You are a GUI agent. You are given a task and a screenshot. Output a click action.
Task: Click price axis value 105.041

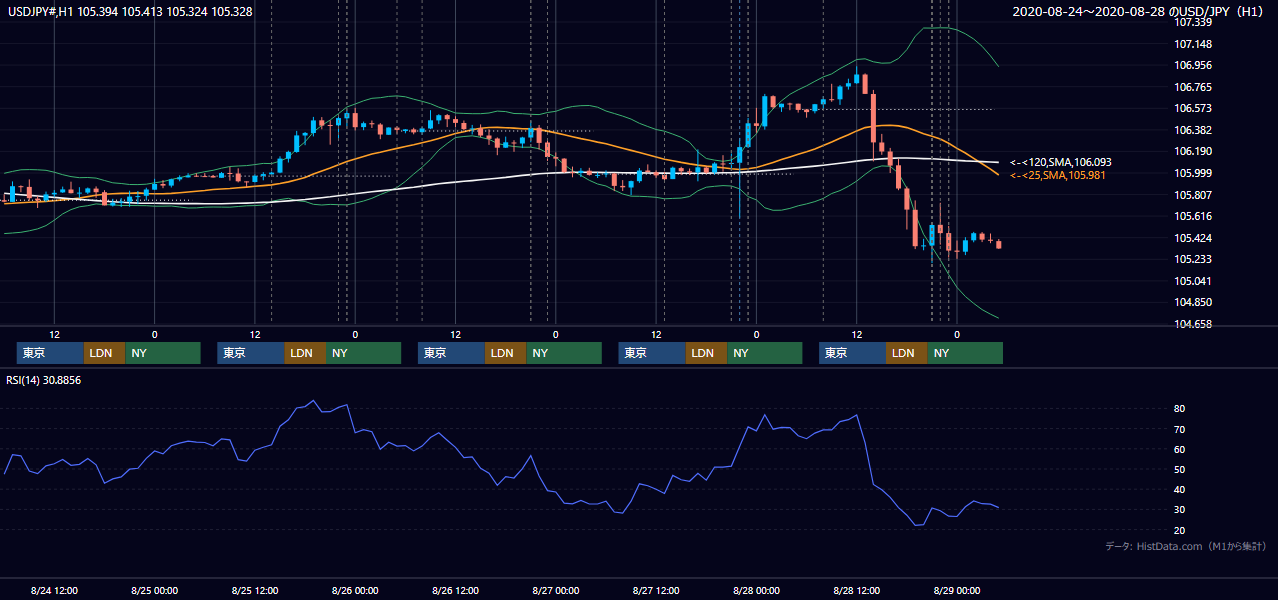tap(1193, 281)
